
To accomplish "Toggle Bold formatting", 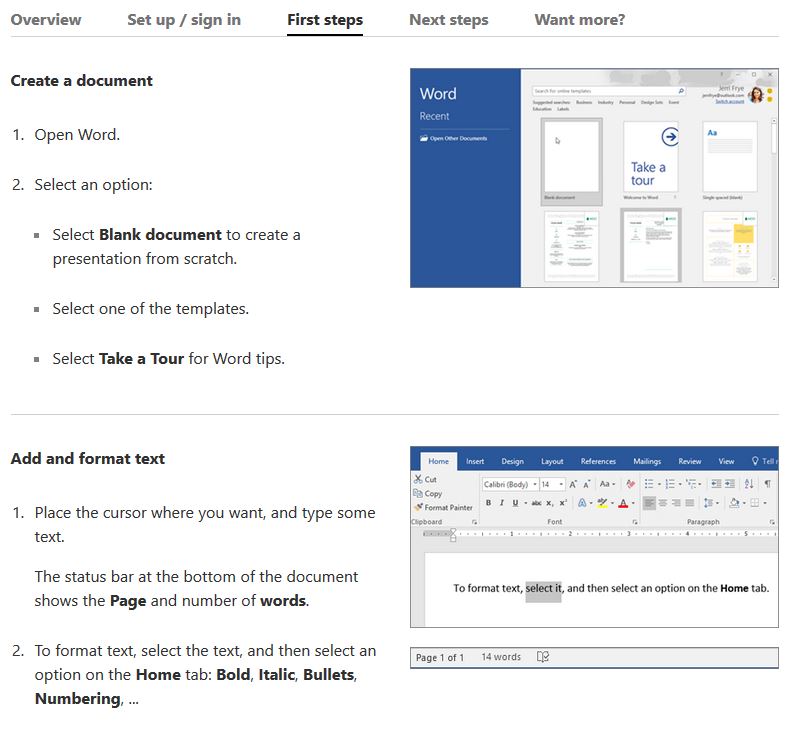I will [x=488, y=503].
